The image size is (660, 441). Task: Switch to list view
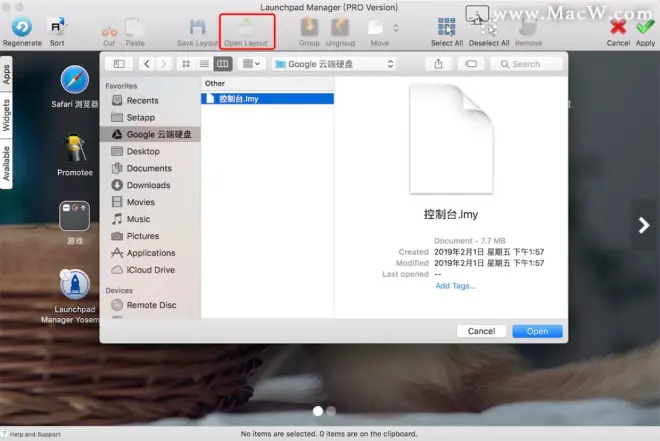tap(204, 64)
